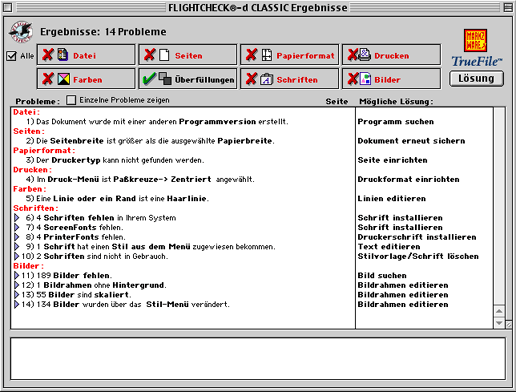Screen dimensions: 516x392
Task: Click the red X next to Datei
Action: point(48,55)
